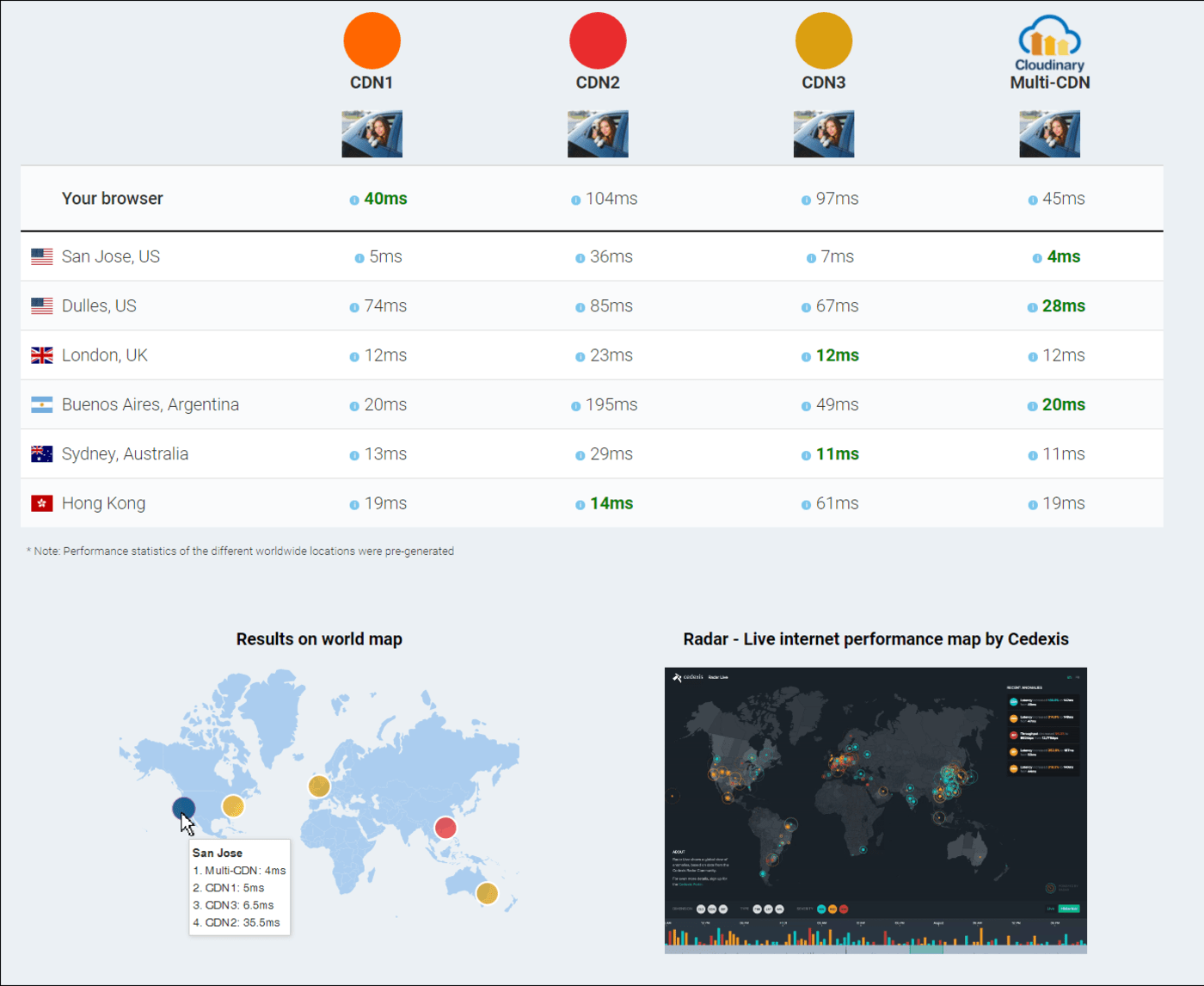Click the yellow CDN3 circle icon

pos(824,40)
